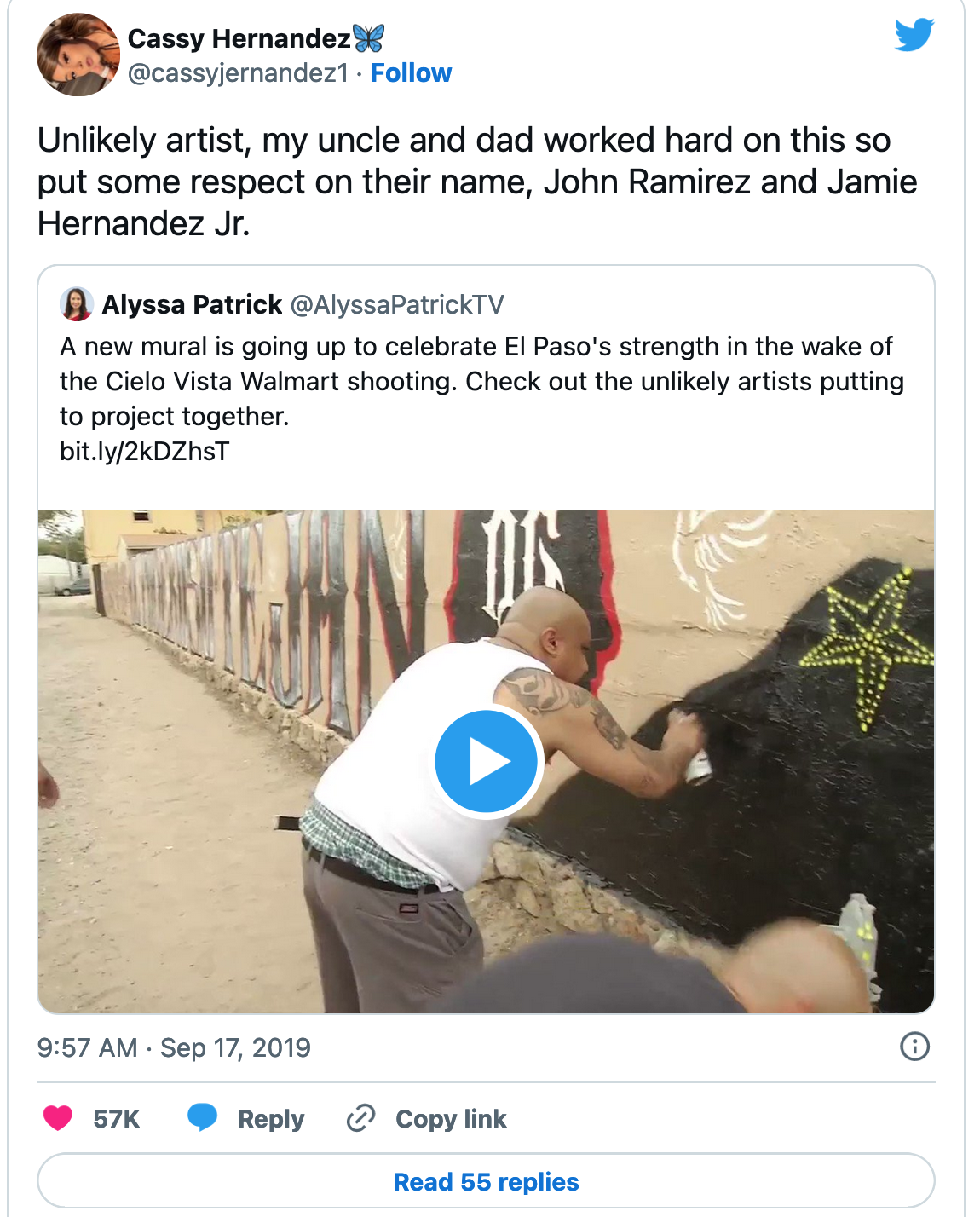
Task: Click the butterfly emoji beside Cassy's name
Action: tap(368, 38)
